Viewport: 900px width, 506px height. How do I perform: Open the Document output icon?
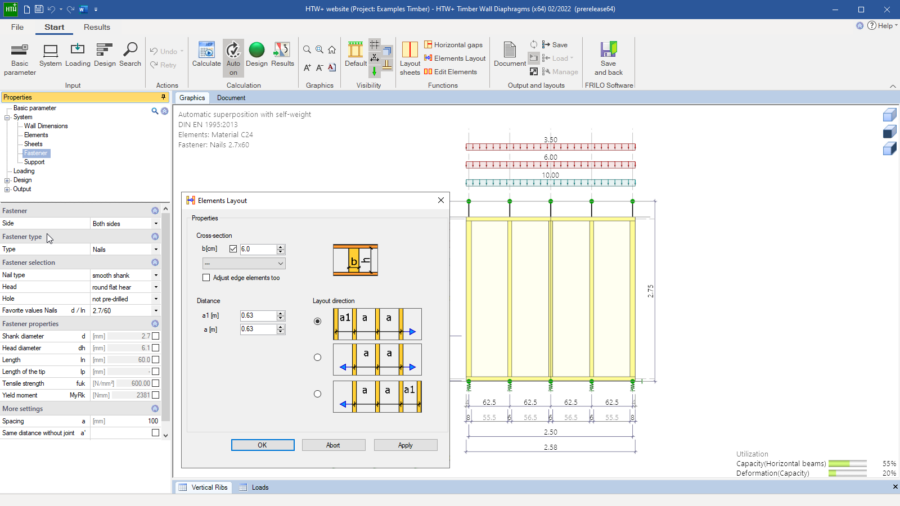[x=510, y=55]
